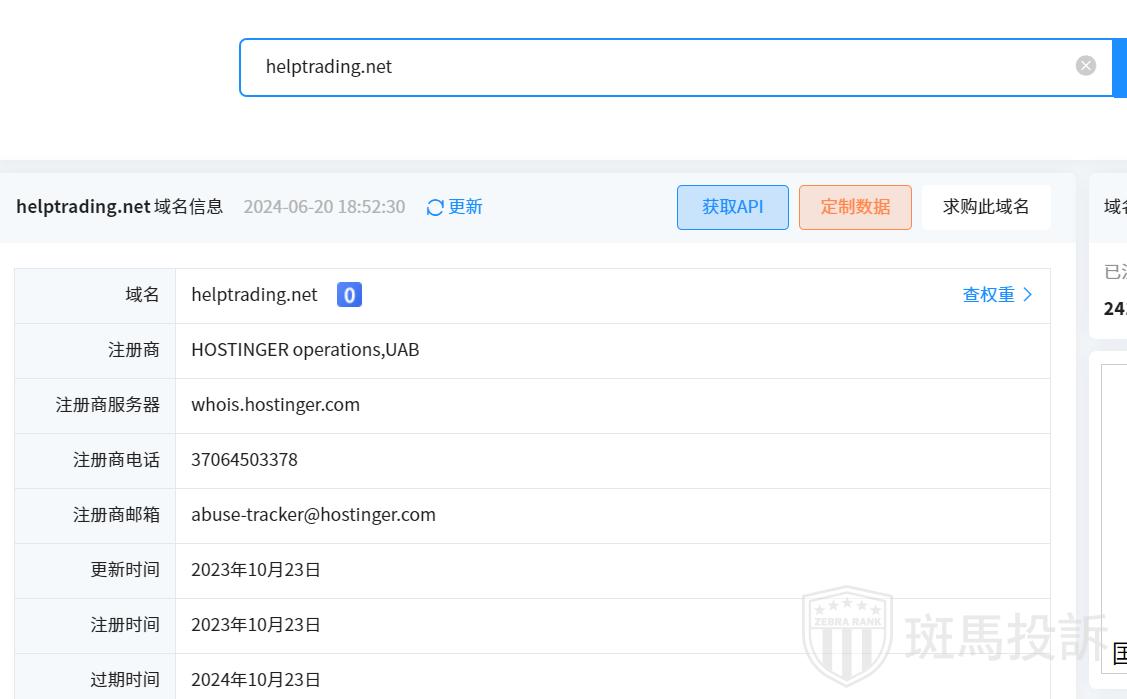Click the 求购此域名 button
Viewport: 1127px width, 699px height.
(x=986, y=207)
